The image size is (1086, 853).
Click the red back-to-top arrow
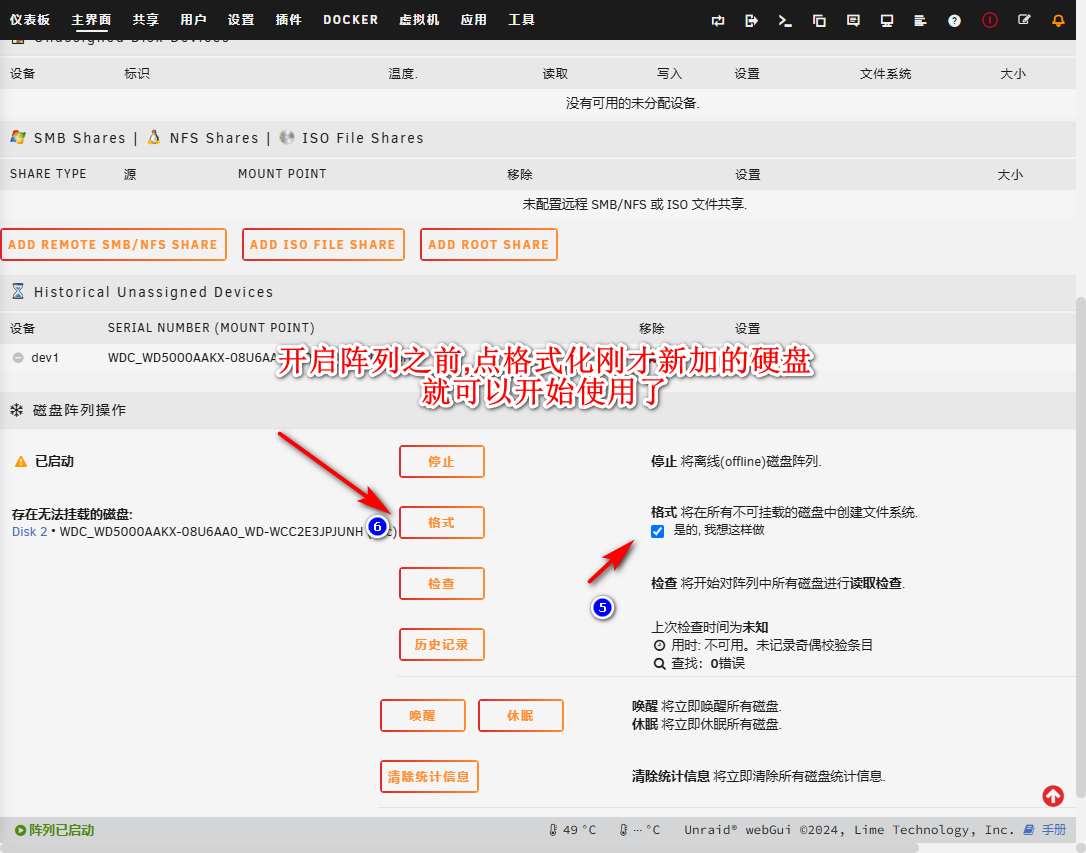[1053, 796]
